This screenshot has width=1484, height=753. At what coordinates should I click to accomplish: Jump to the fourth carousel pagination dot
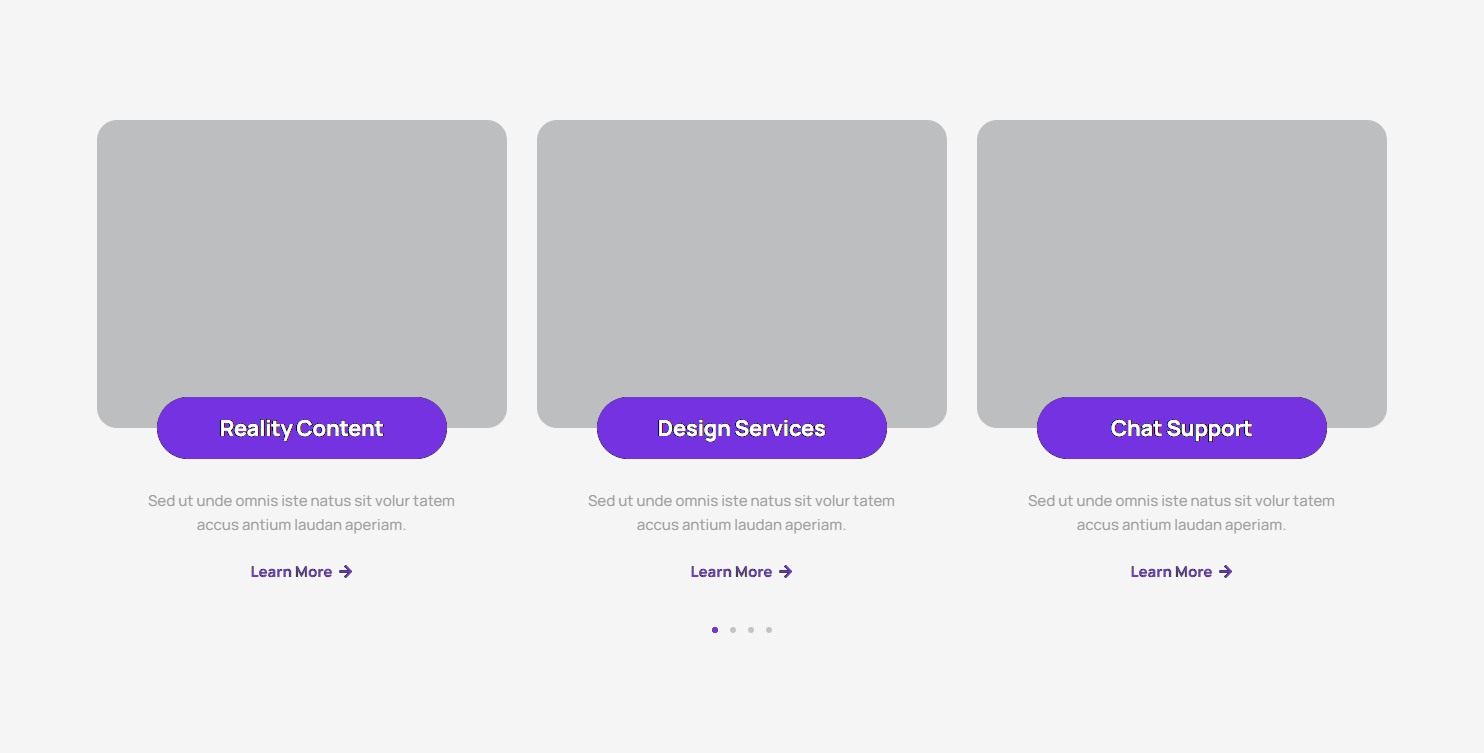[x=769, y=630]
